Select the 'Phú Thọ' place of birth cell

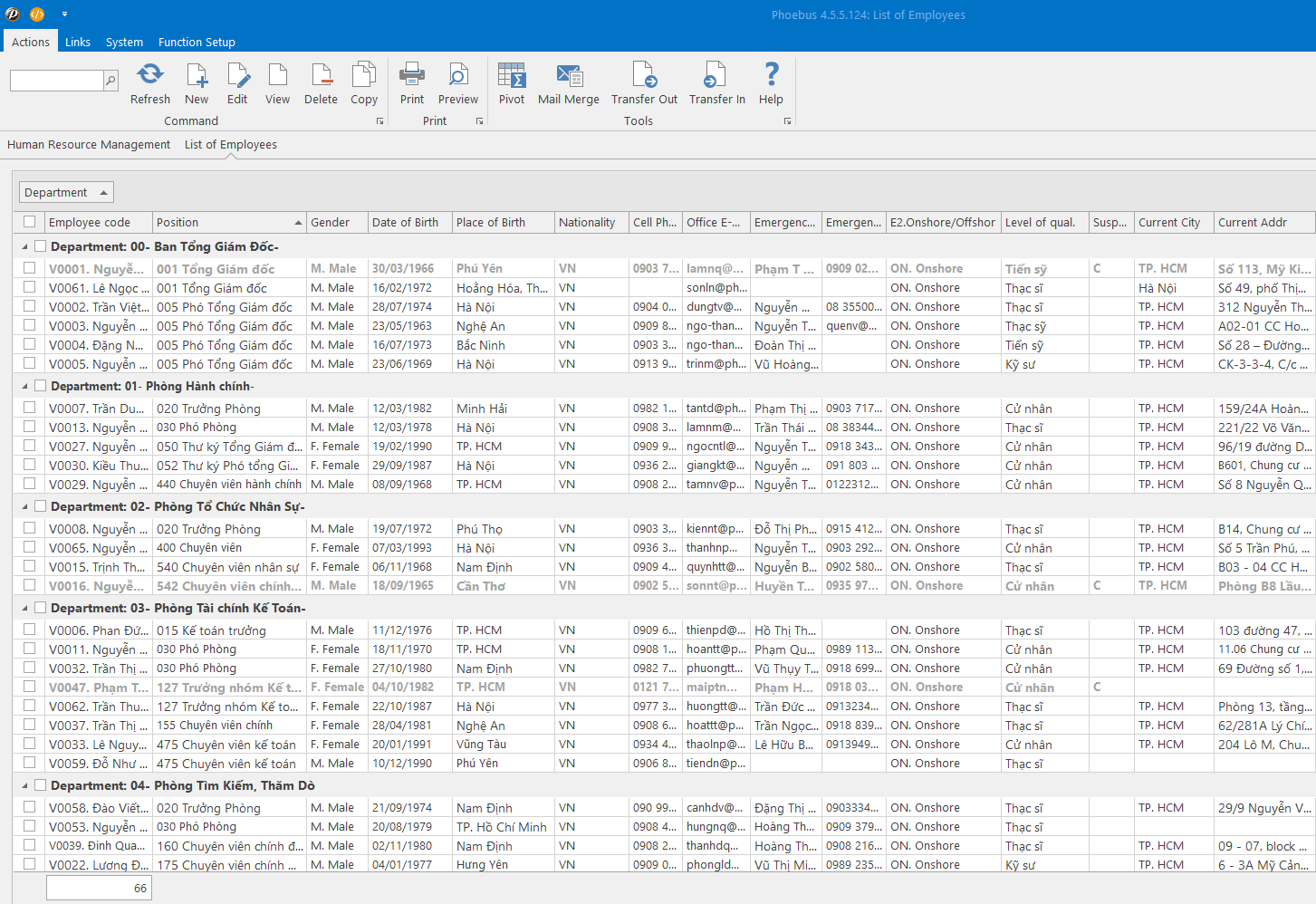point(503,528)
